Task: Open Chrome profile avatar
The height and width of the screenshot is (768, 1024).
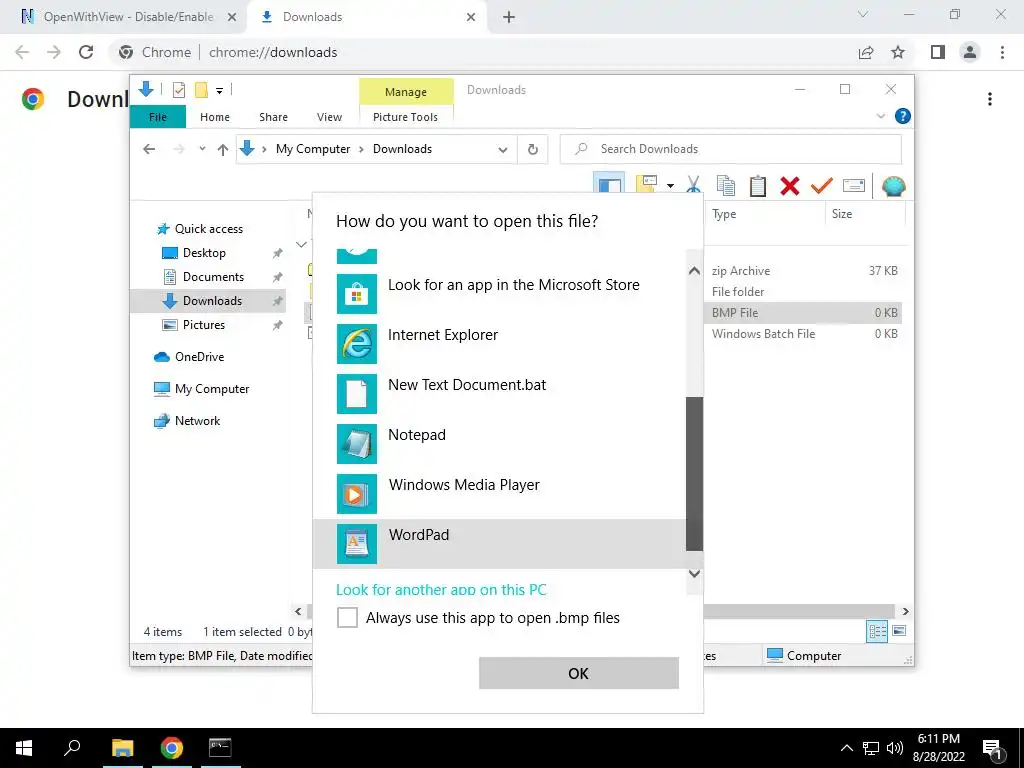Action: 970,52
